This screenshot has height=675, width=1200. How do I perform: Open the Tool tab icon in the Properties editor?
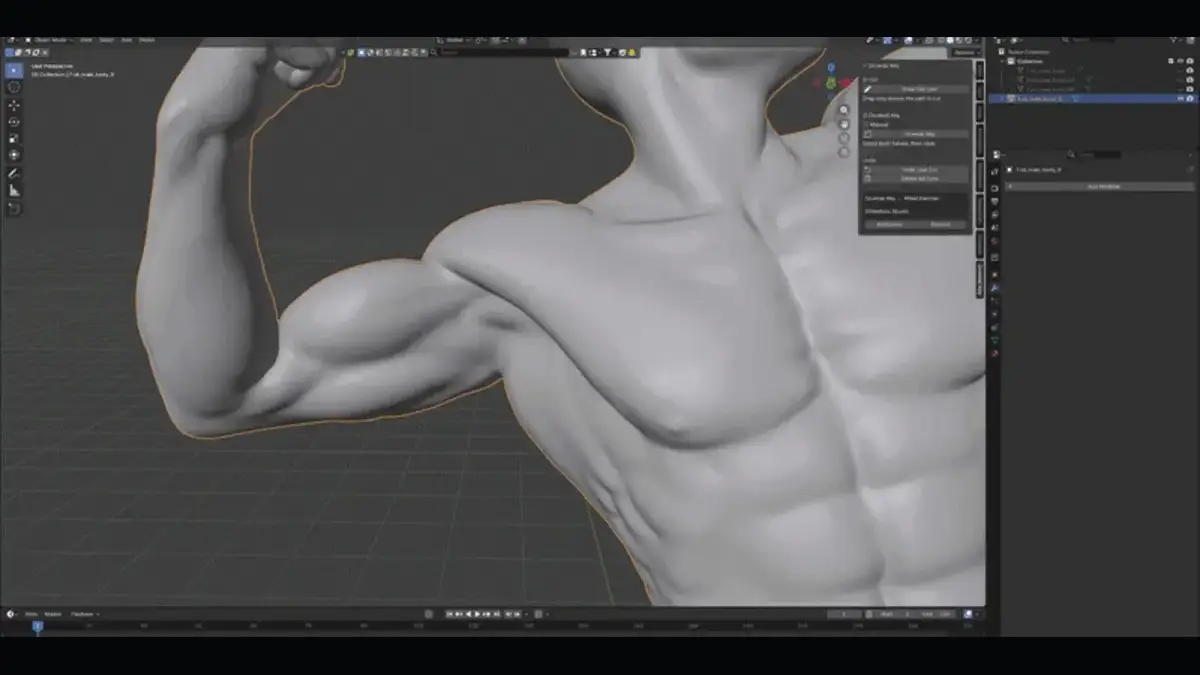pos(995,171)
